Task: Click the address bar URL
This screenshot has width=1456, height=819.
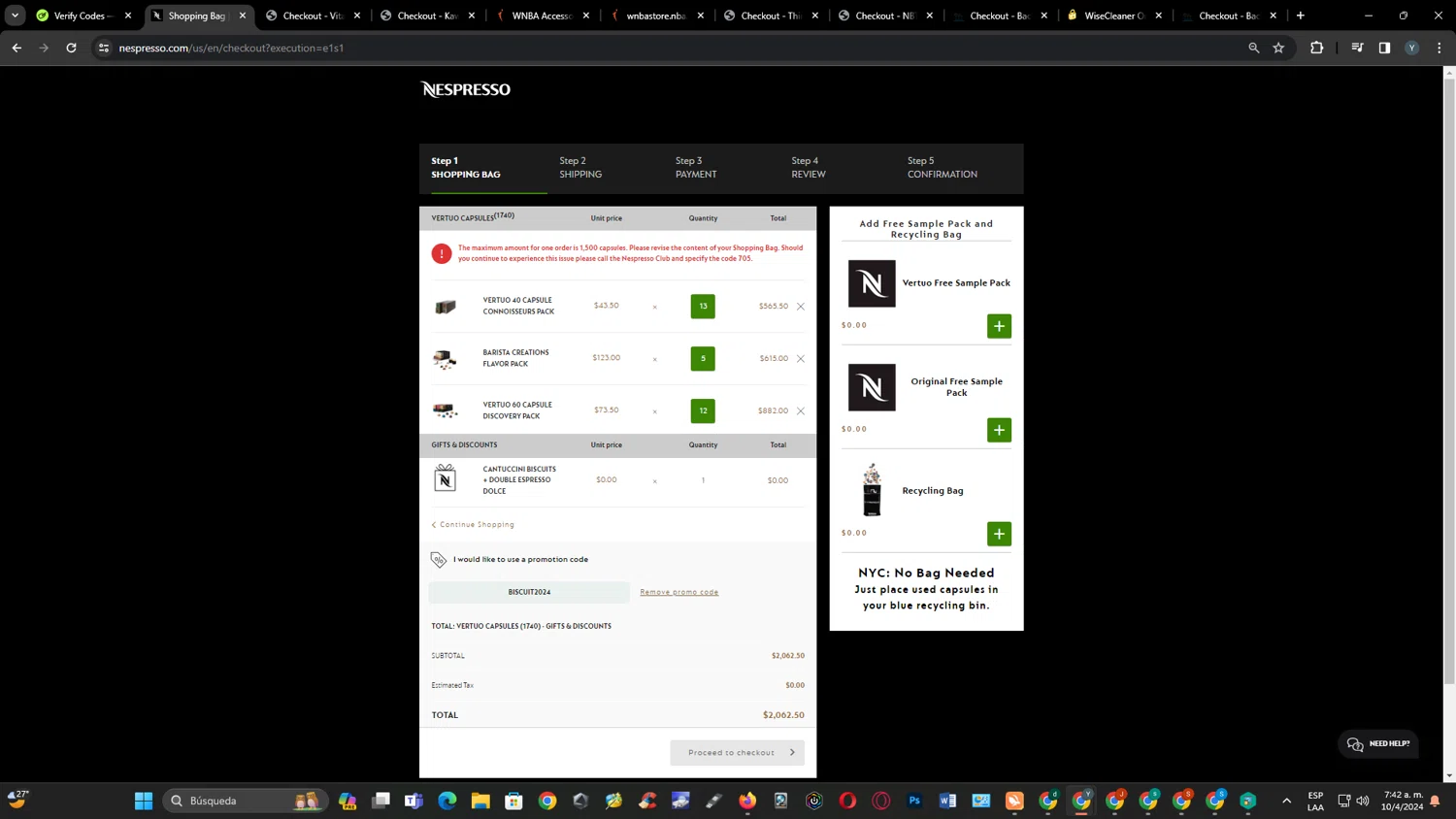Action: [x=231, y=49]
